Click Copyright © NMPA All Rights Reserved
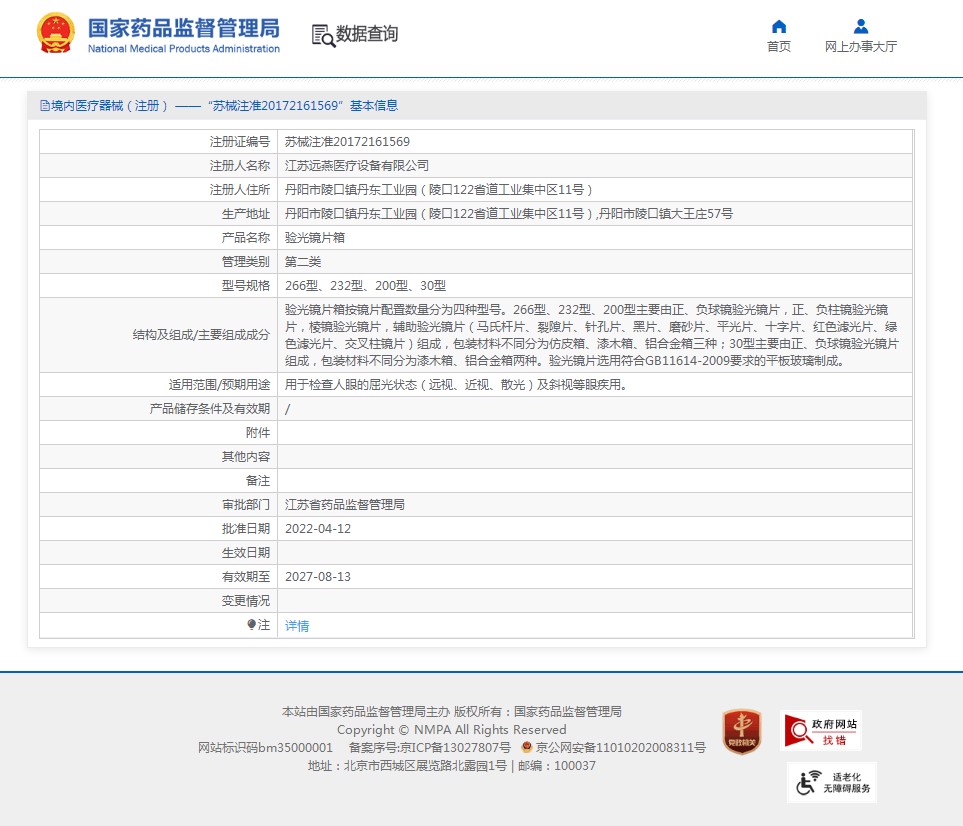Viewport: 963px width, 826px height. [451, 730]
